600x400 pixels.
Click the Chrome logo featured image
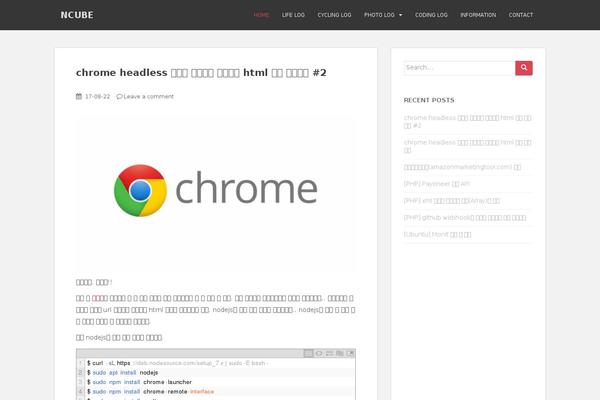pos(216,194)
